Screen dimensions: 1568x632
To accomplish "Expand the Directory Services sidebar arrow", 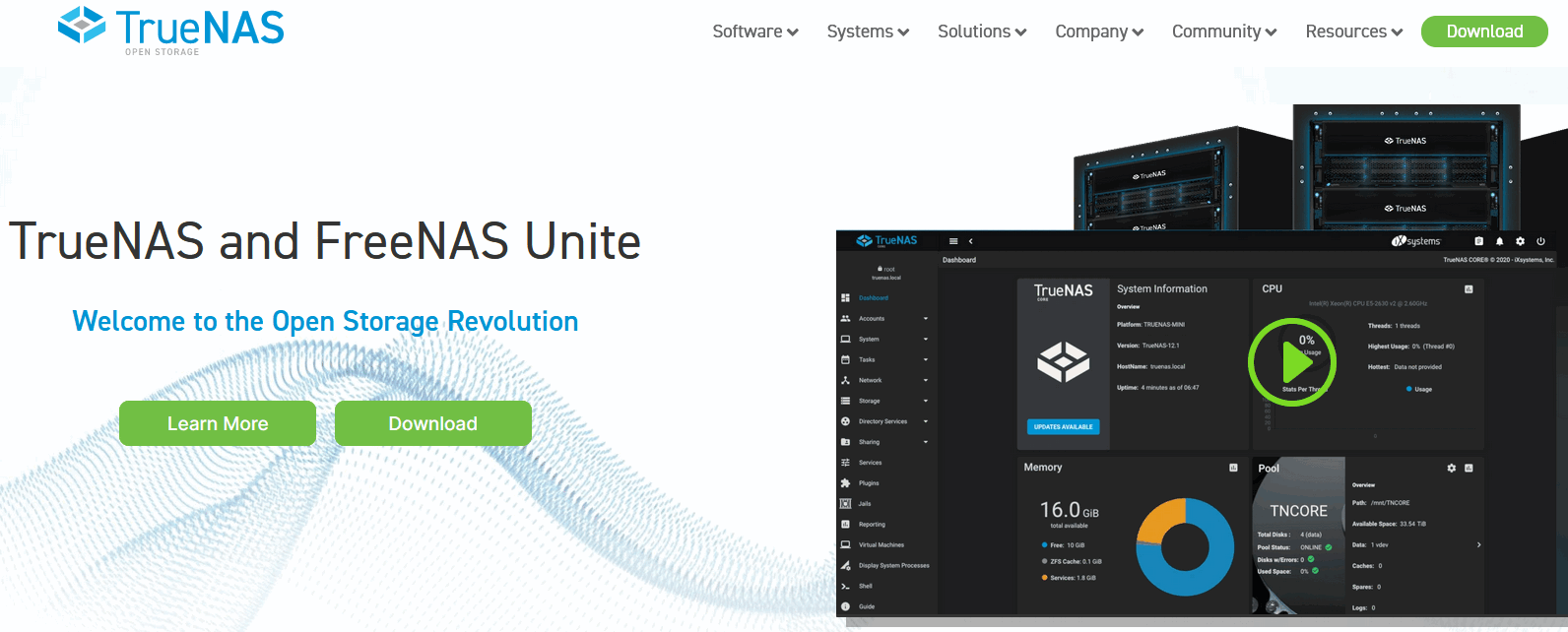I will (x=926, y=421).
